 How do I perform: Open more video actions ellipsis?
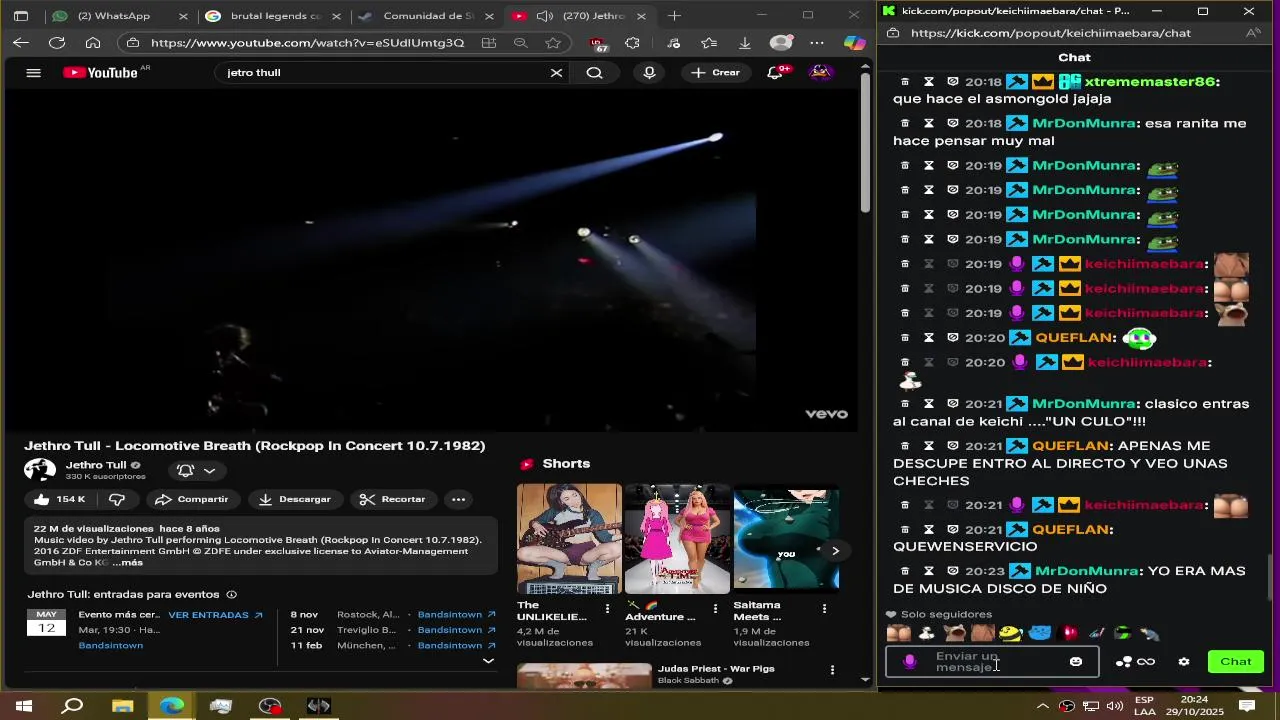click(458, 499)
